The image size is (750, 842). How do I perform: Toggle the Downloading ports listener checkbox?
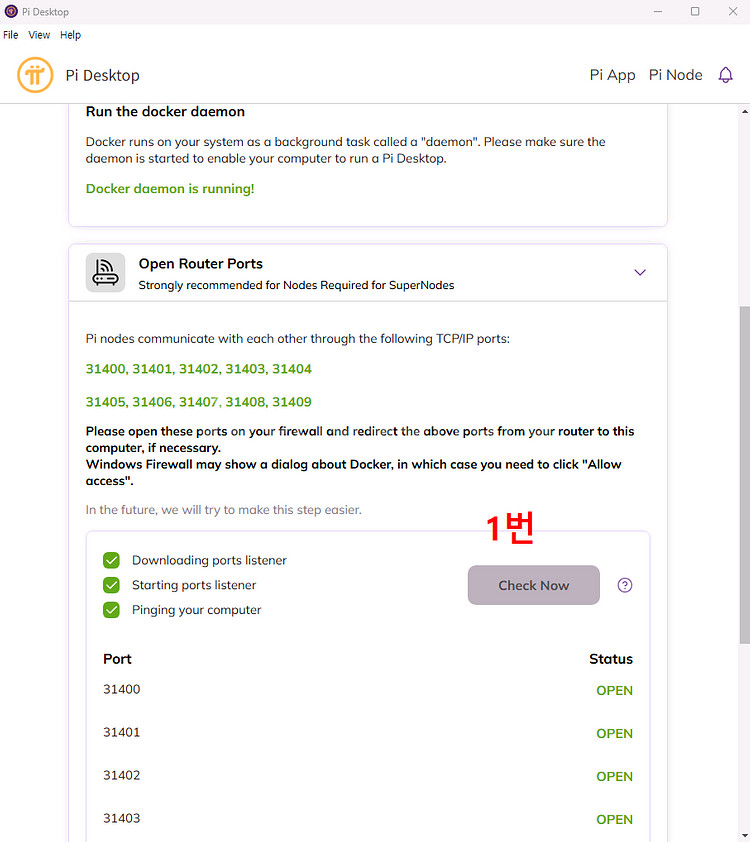tap(112, 561)
